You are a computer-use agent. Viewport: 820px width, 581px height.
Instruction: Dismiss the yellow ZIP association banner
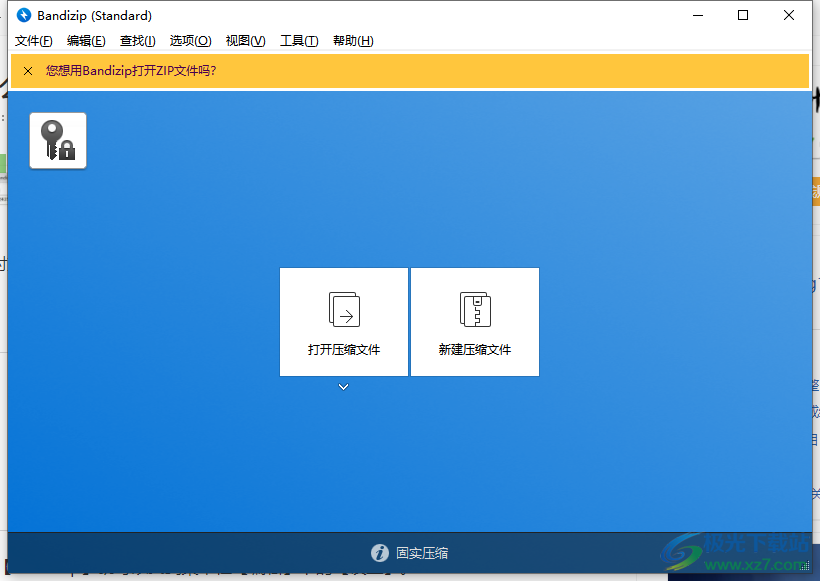tap(28, 71)
